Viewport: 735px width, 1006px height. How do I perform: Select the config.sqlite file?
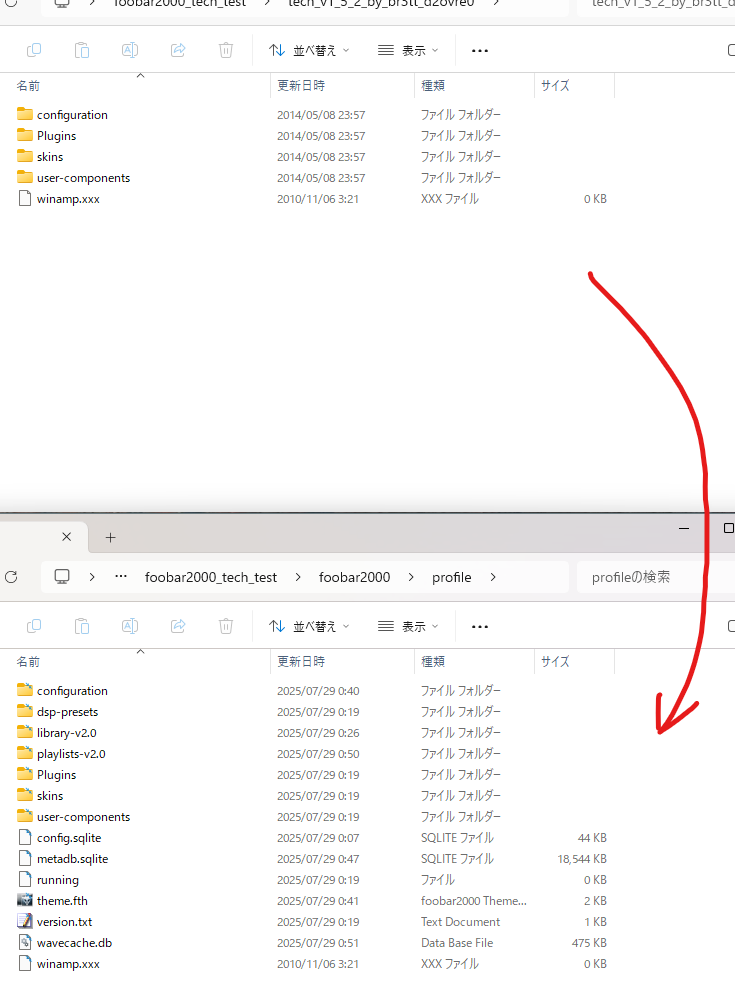69,838
